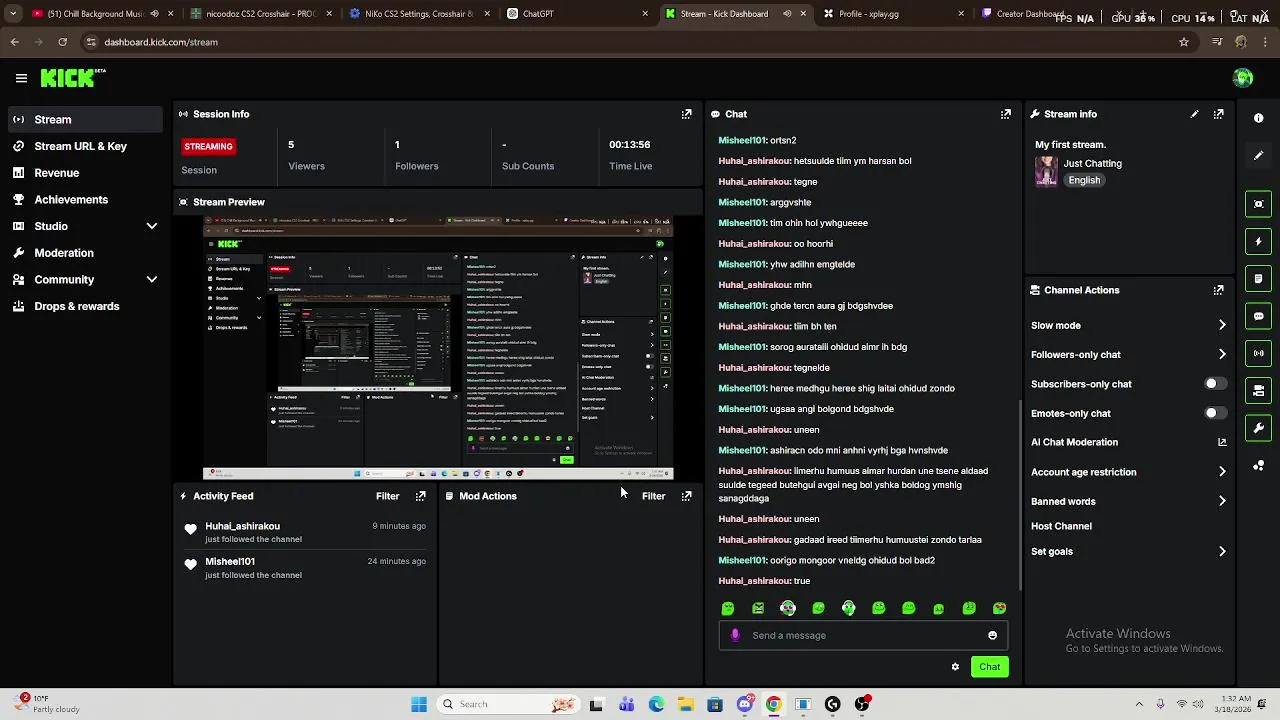Click the pencil edit-layout icon in right sidebar
The image size is (1280, 720).
[1258, 155]
